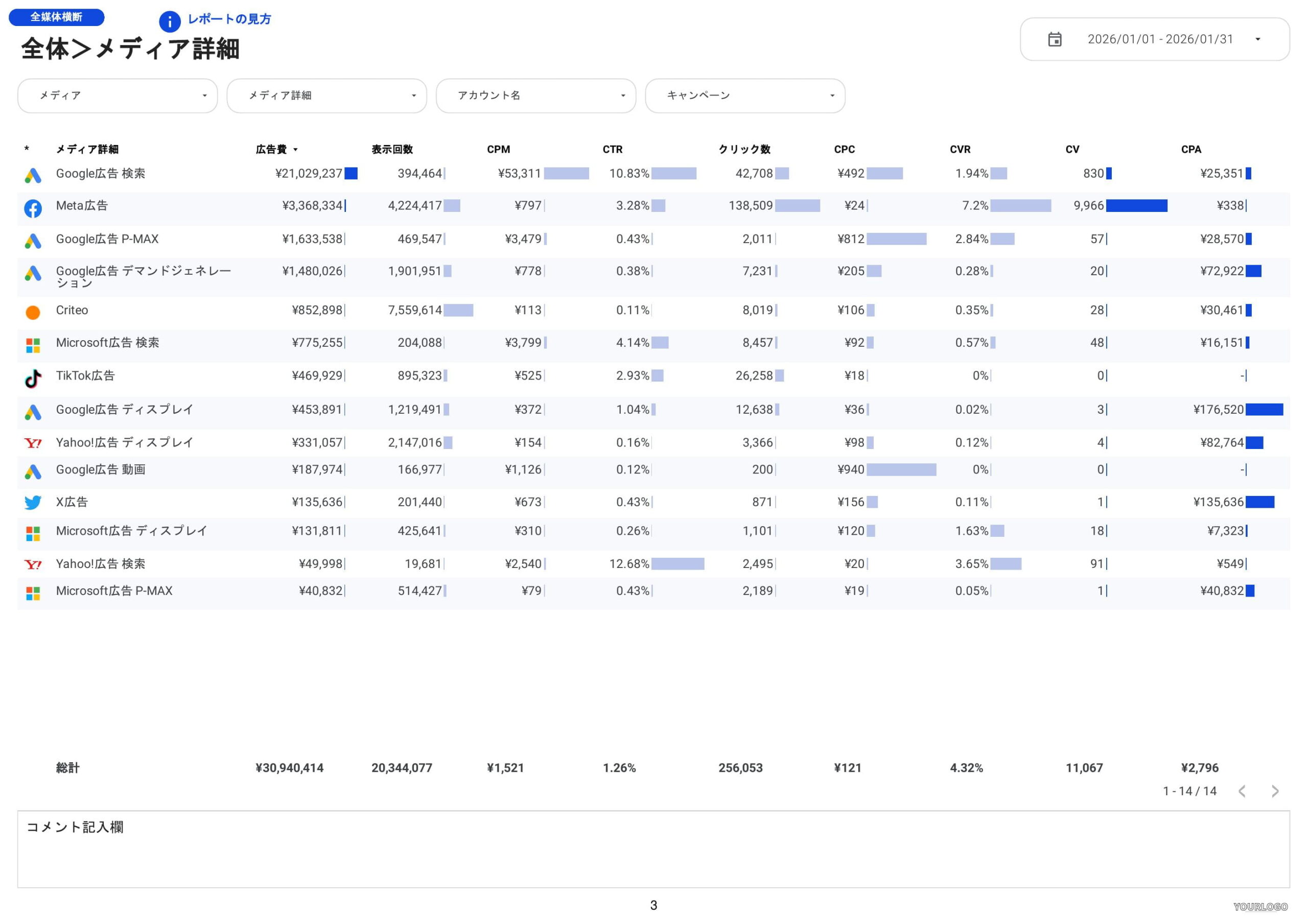Viewport: 1308px width, 924px height.
Task: Click the Meta広告 Facebook icon
Action: click(x=33, y=208)
